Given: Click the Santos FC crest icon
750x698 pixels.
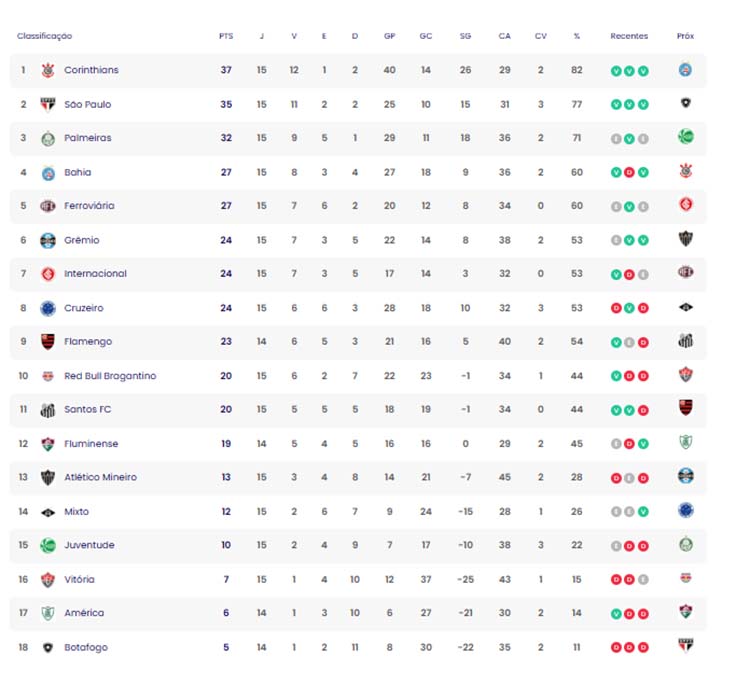Looking at the screenshot, I should [x=48, y=410].
